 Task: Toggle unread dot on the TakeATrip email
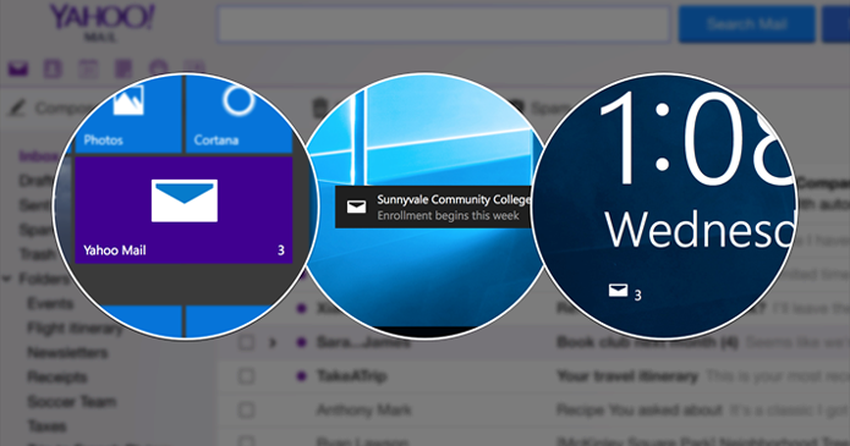coord(302,376)
